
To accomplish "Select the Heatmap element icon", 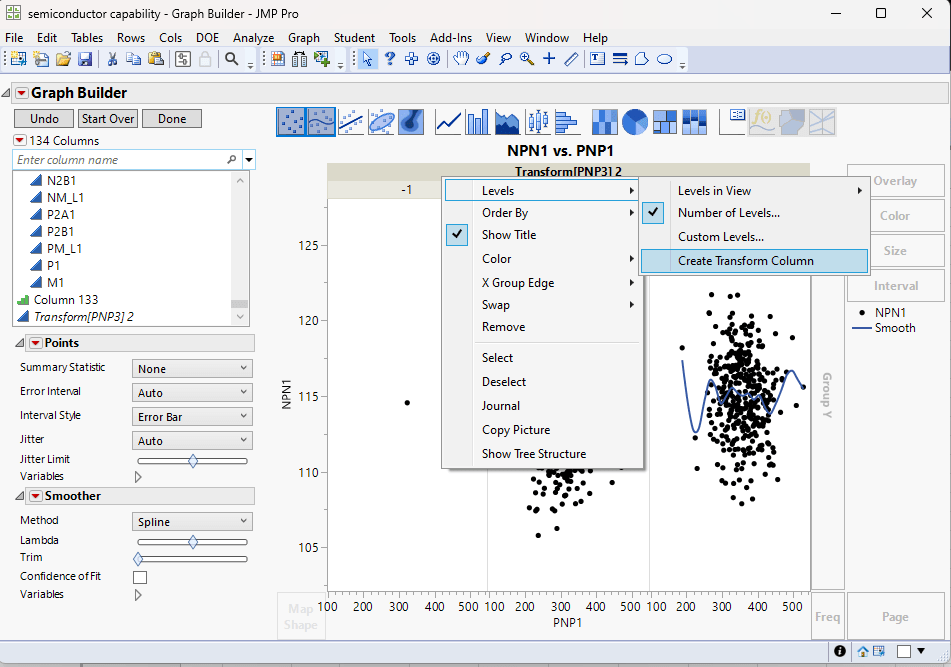I will [604, 122].
